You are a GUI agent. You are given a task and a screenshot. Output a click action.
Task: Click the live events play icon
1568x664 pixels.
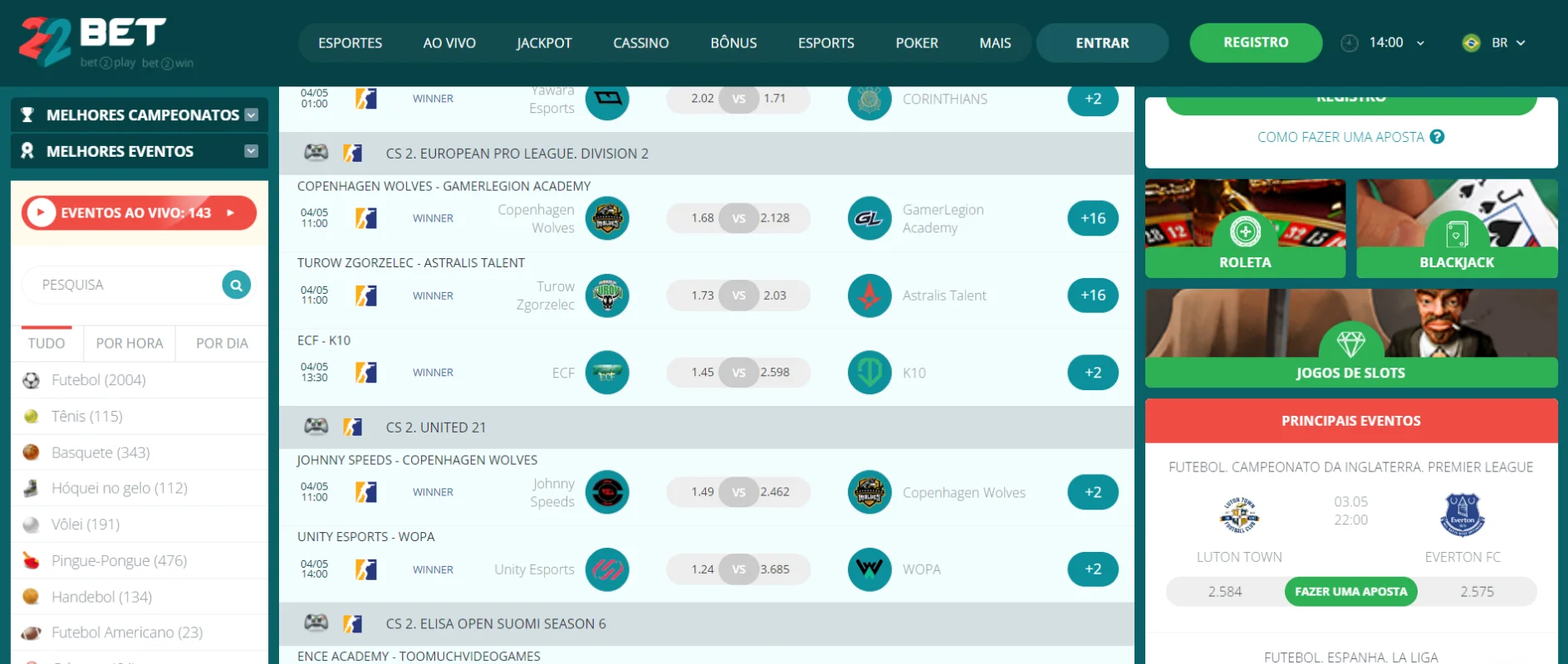[x=40, y=213]
